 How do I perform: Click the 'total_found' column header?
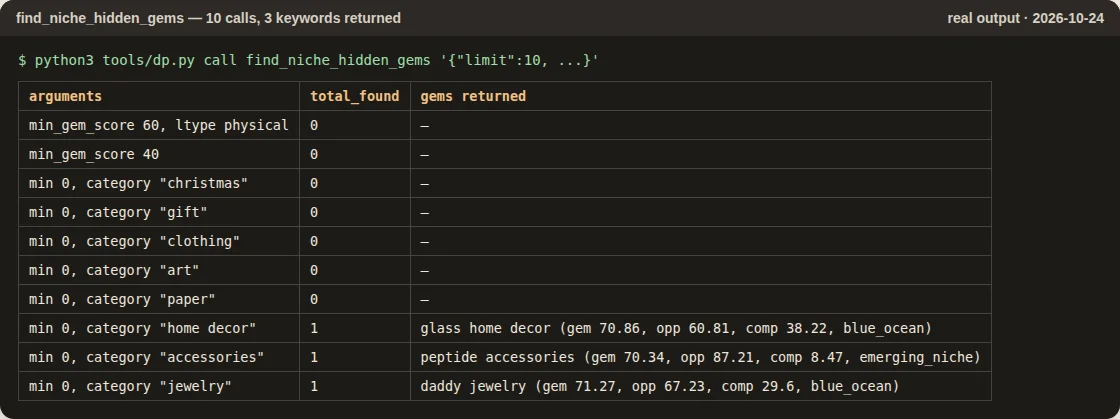coord(355,96)
